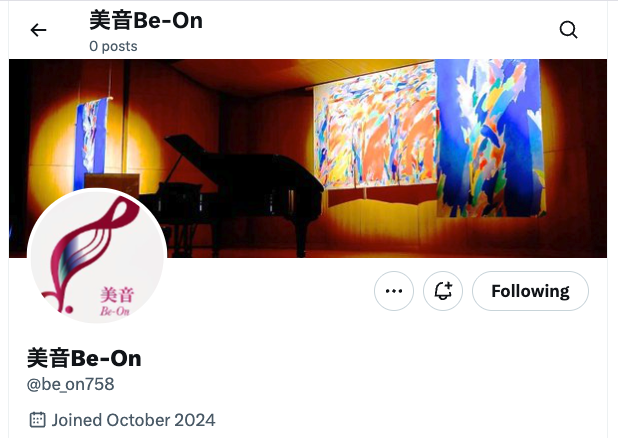618x438 pixels.
Task: Enable post notifications with the bell icon
Action: [x=443, y=291]
